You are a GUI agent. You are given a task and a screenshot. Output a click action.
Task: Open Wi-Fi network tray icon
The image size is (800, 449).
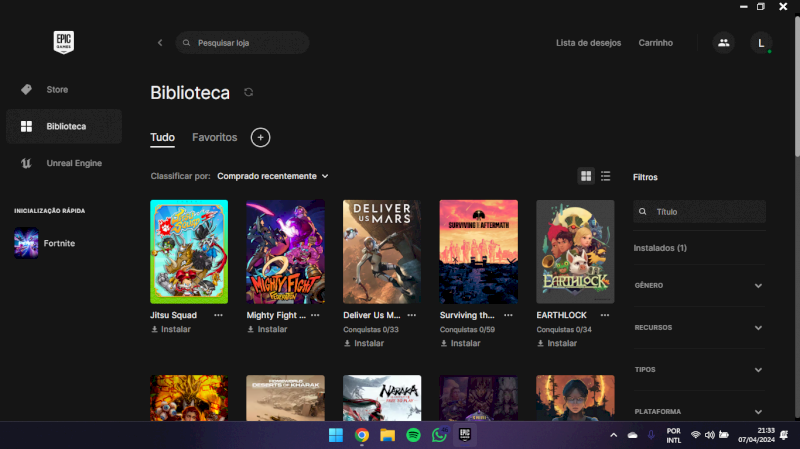(695, 435)
